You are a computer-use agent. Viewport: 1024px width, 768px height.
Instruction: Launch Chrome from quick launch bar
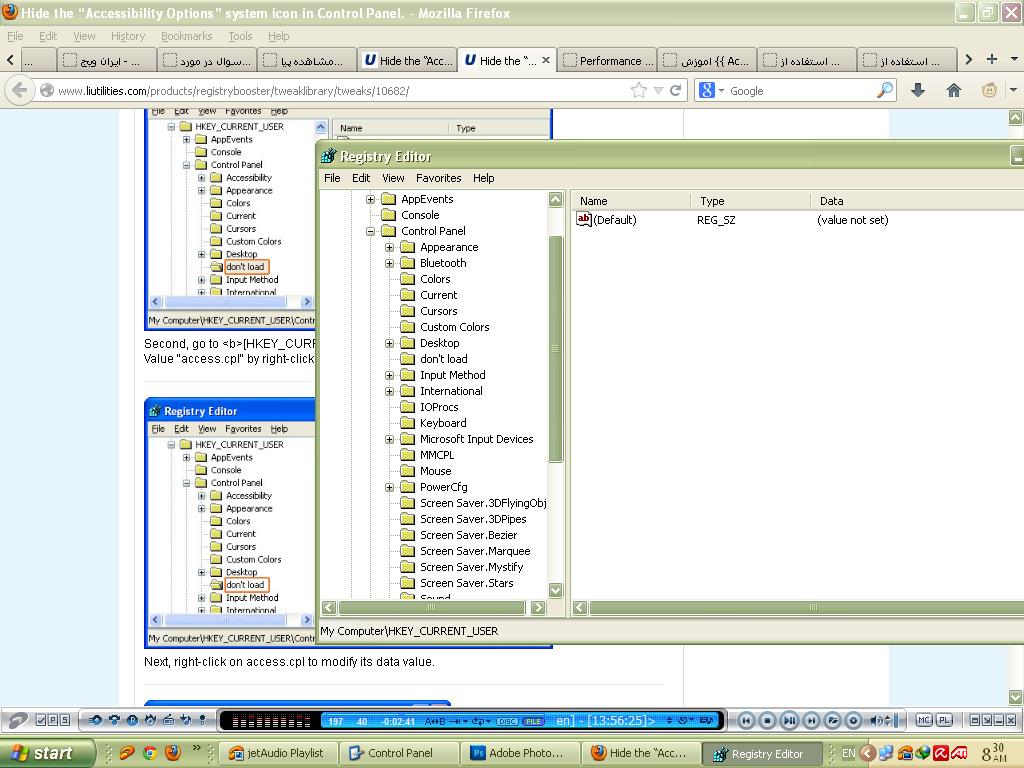click(x=150, y=753)
